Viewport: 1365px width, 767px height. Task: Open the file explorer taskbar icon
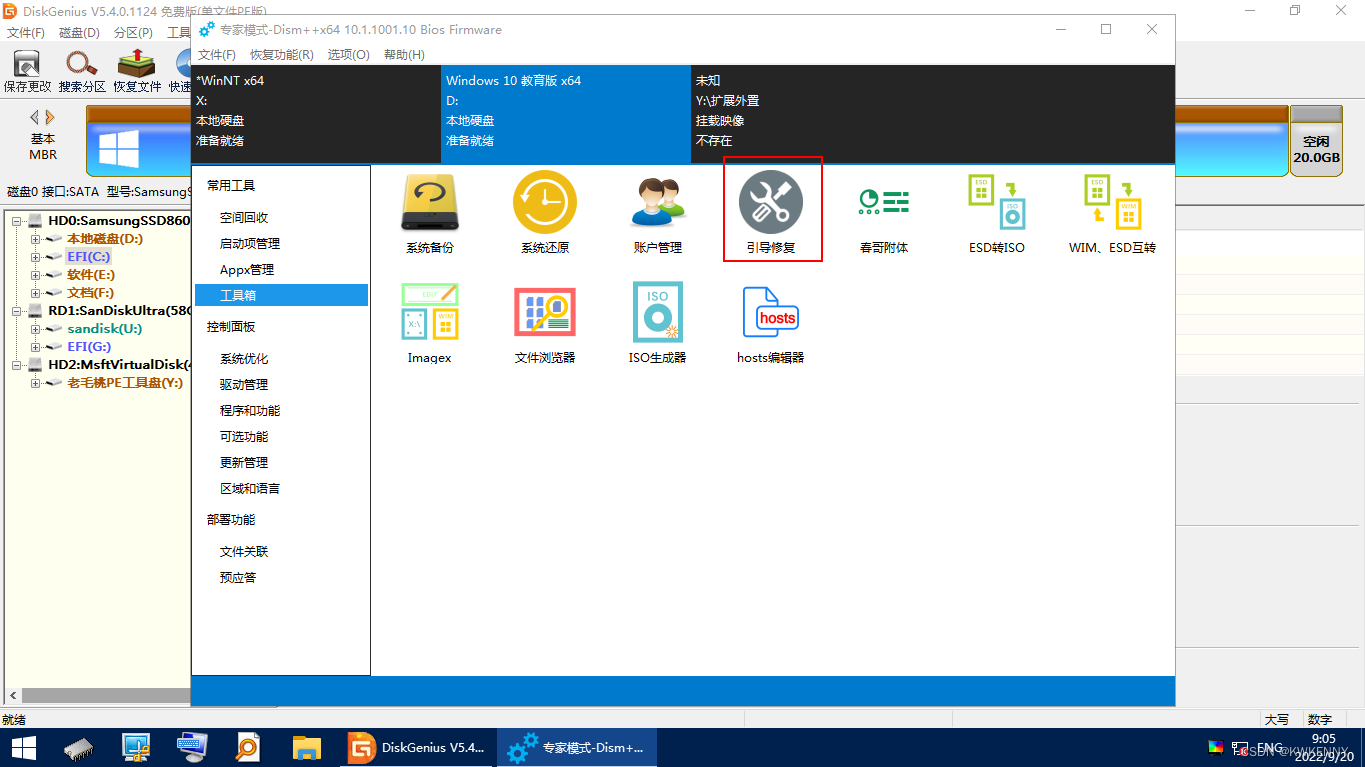306,747
